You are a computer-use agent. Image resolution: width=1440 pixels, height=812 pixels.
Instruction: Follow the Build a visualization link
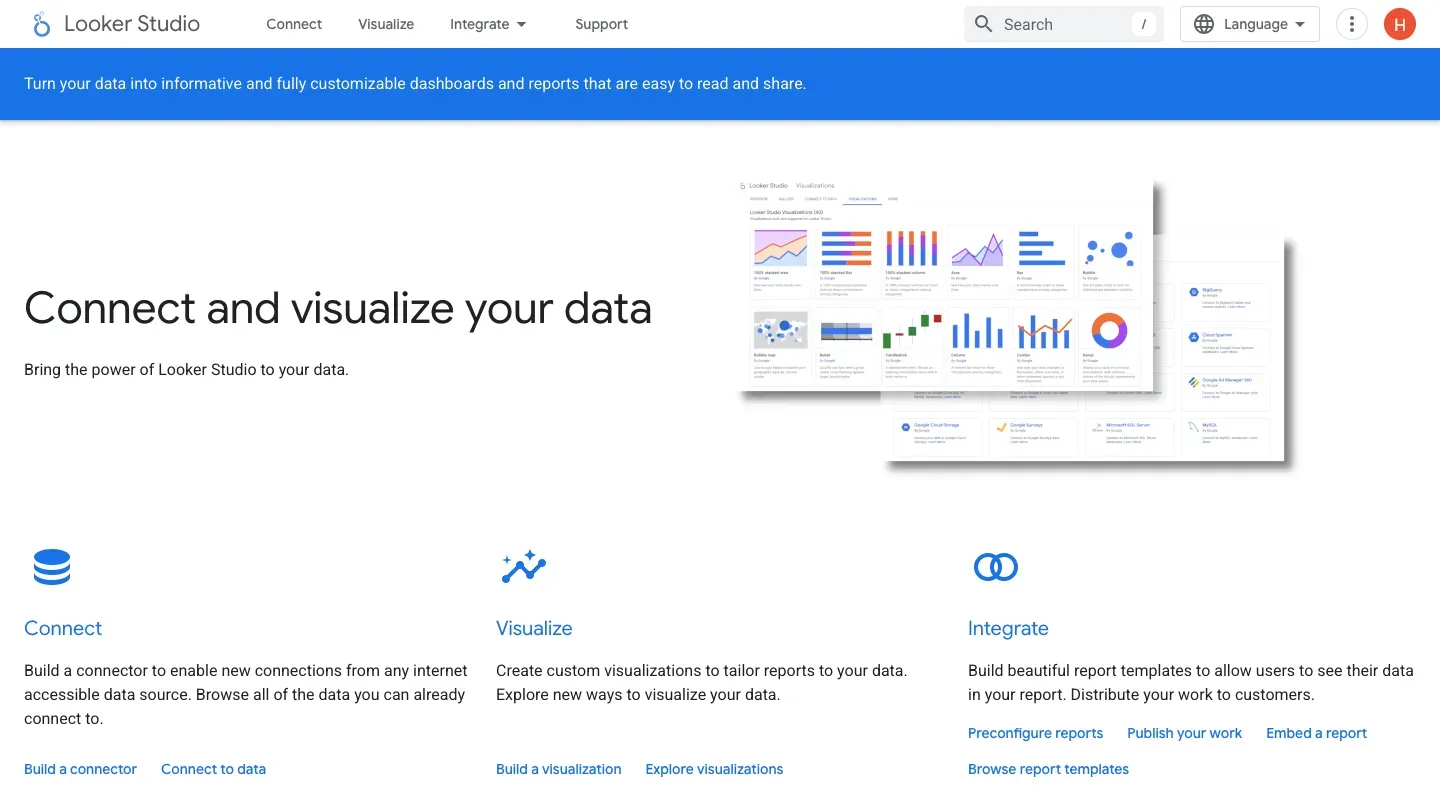point(559,769)
